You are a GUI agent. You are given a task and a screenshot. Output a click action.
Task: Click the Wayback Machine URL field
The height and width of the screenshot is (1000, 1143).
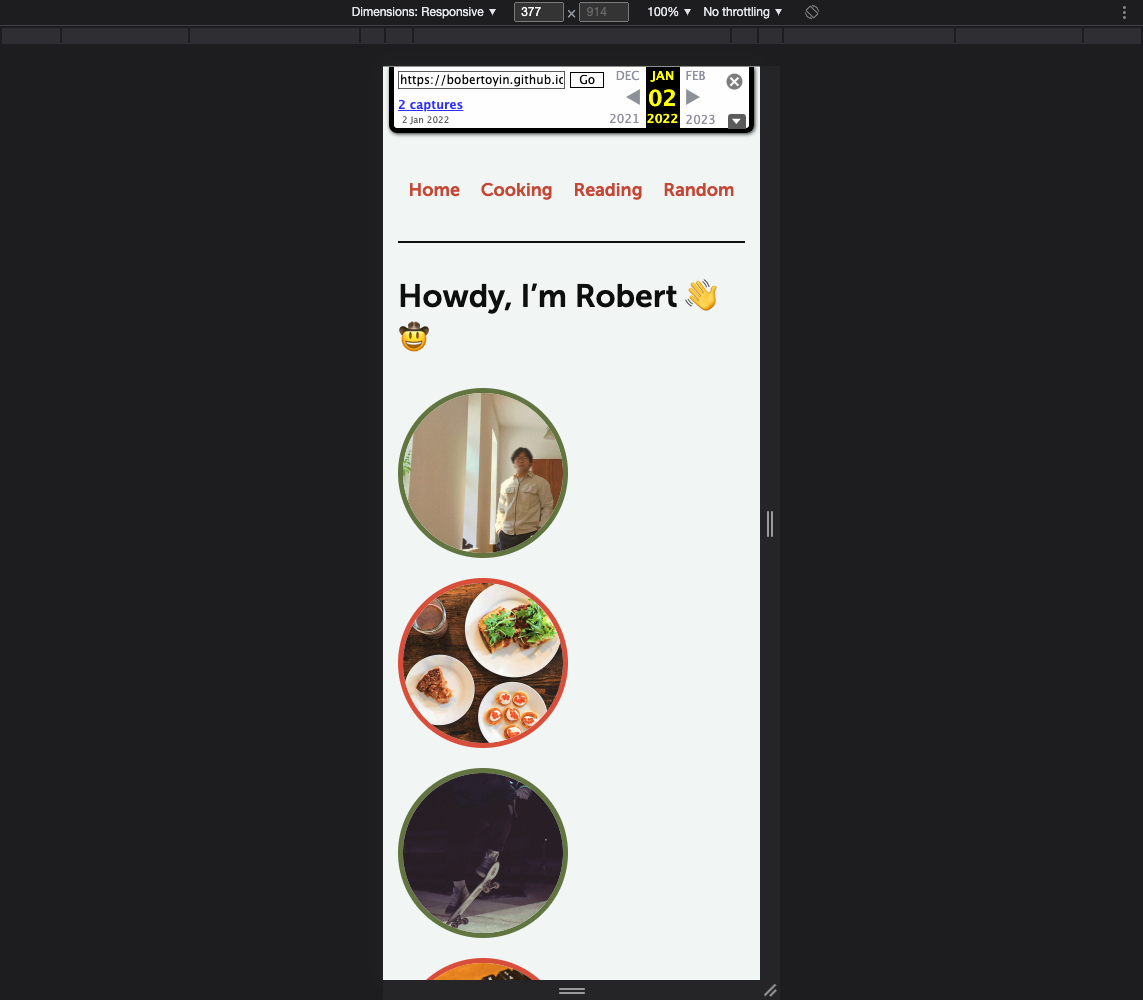(x=480, y=80)
